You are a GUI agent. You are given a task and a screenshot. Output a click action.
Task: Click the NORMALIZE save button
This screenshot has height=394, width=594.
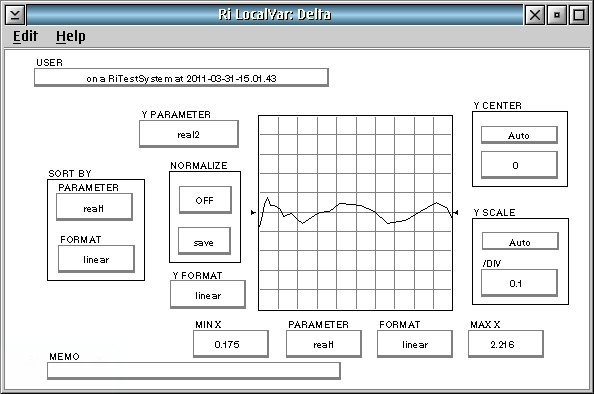click(204, 241)
